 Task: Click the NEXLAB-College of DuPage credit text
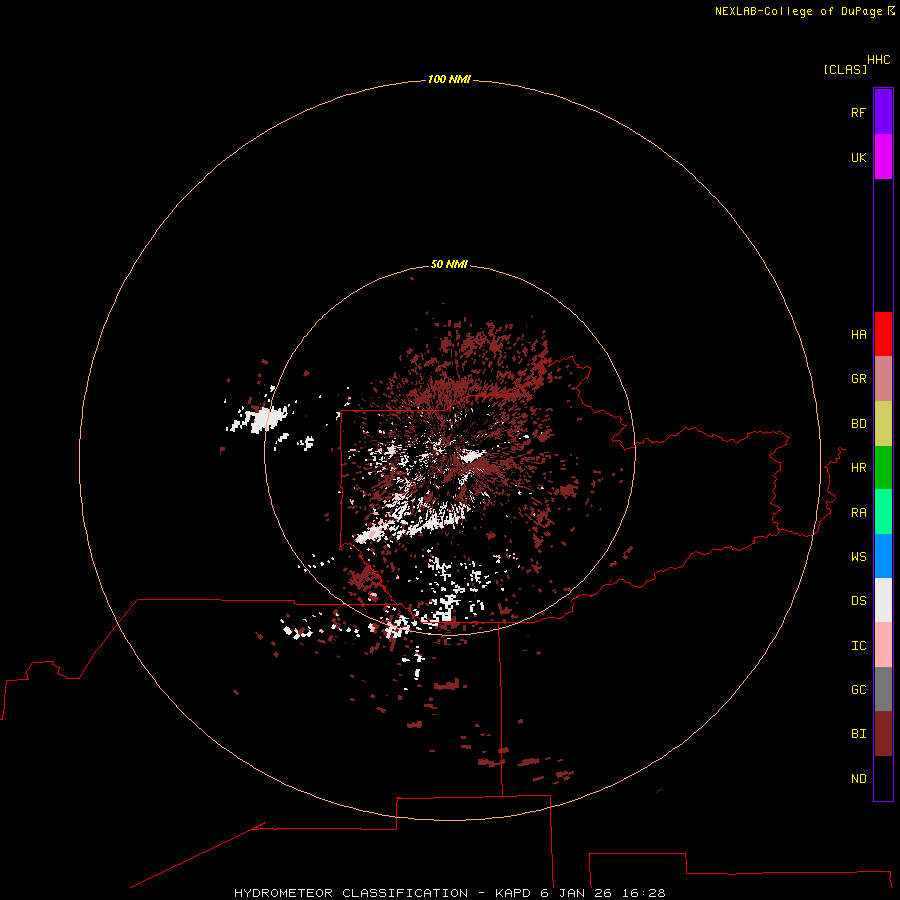(x=798, y=11)
